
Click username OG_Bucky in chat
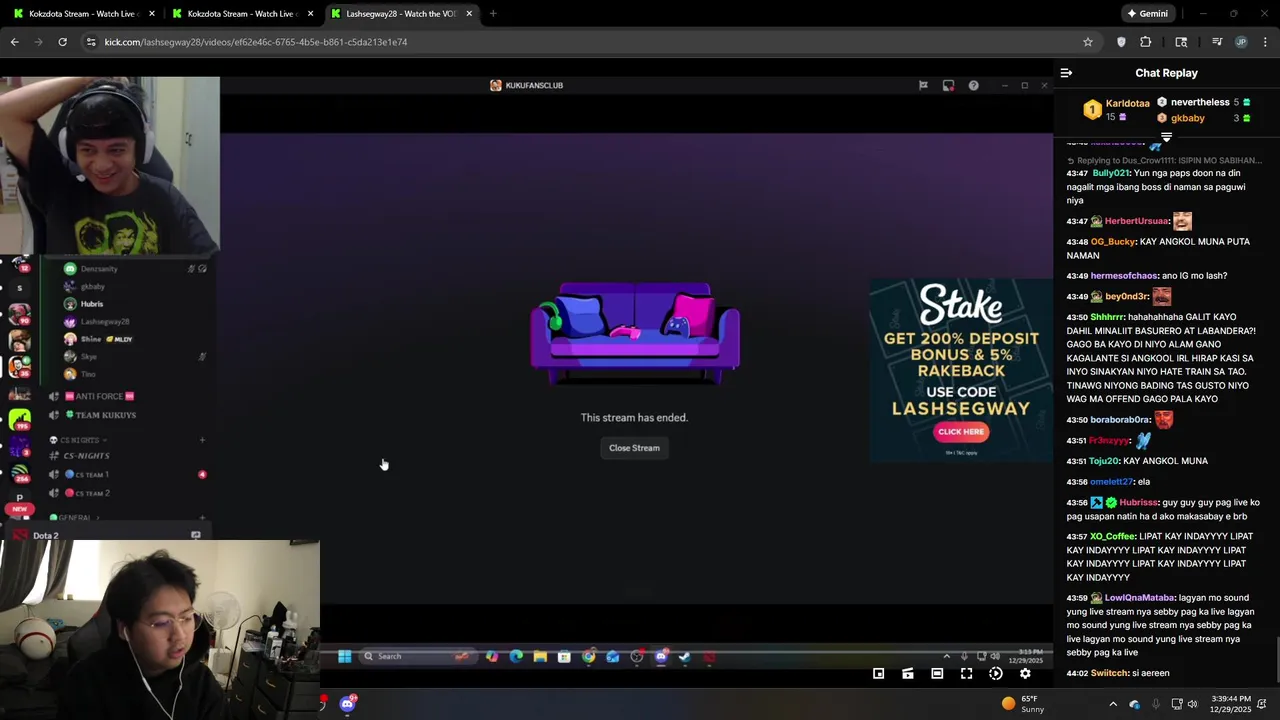(1113, 242)
